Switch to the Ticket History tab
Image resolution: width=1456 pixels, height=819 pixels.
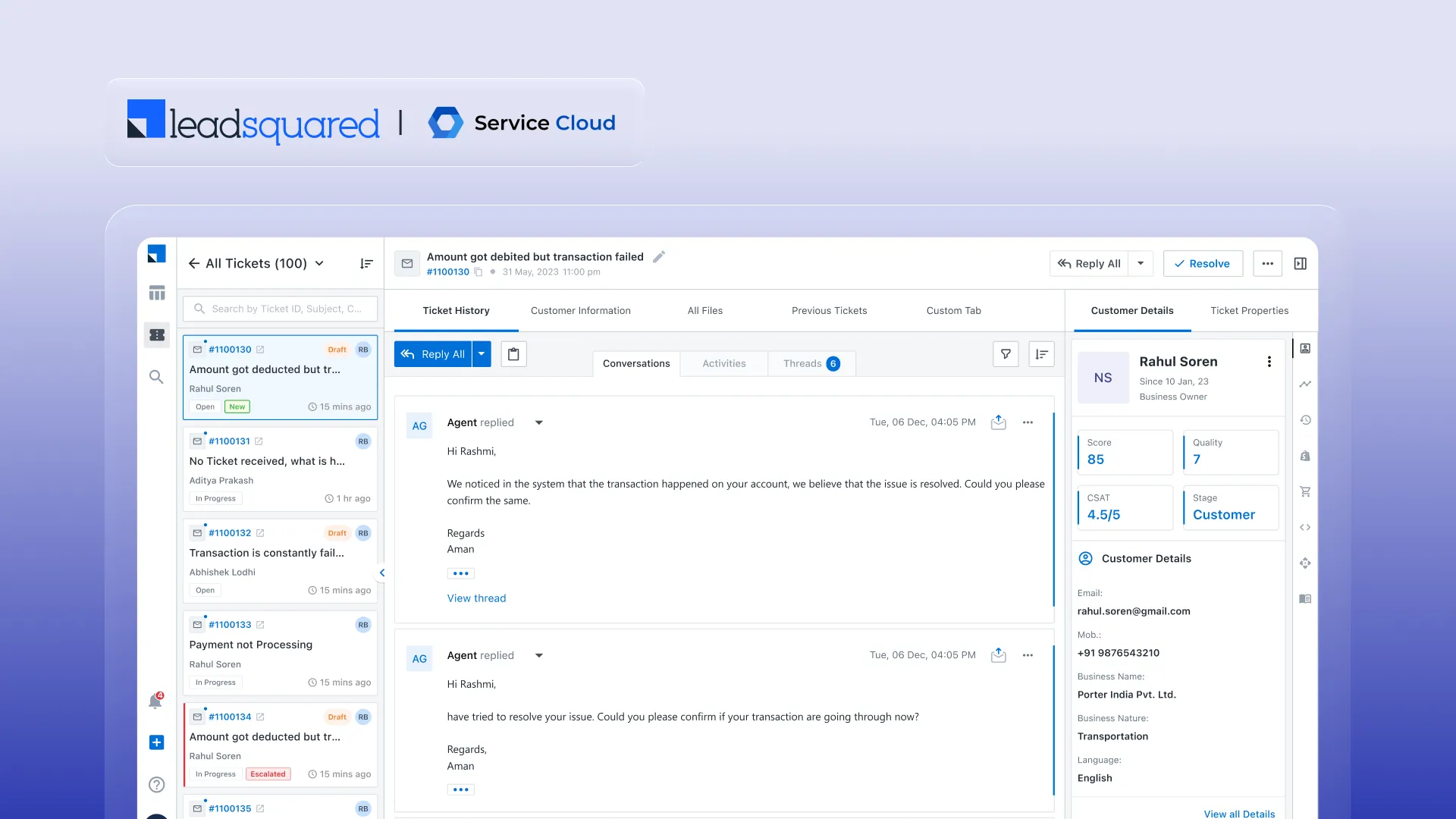click(456, 310)
